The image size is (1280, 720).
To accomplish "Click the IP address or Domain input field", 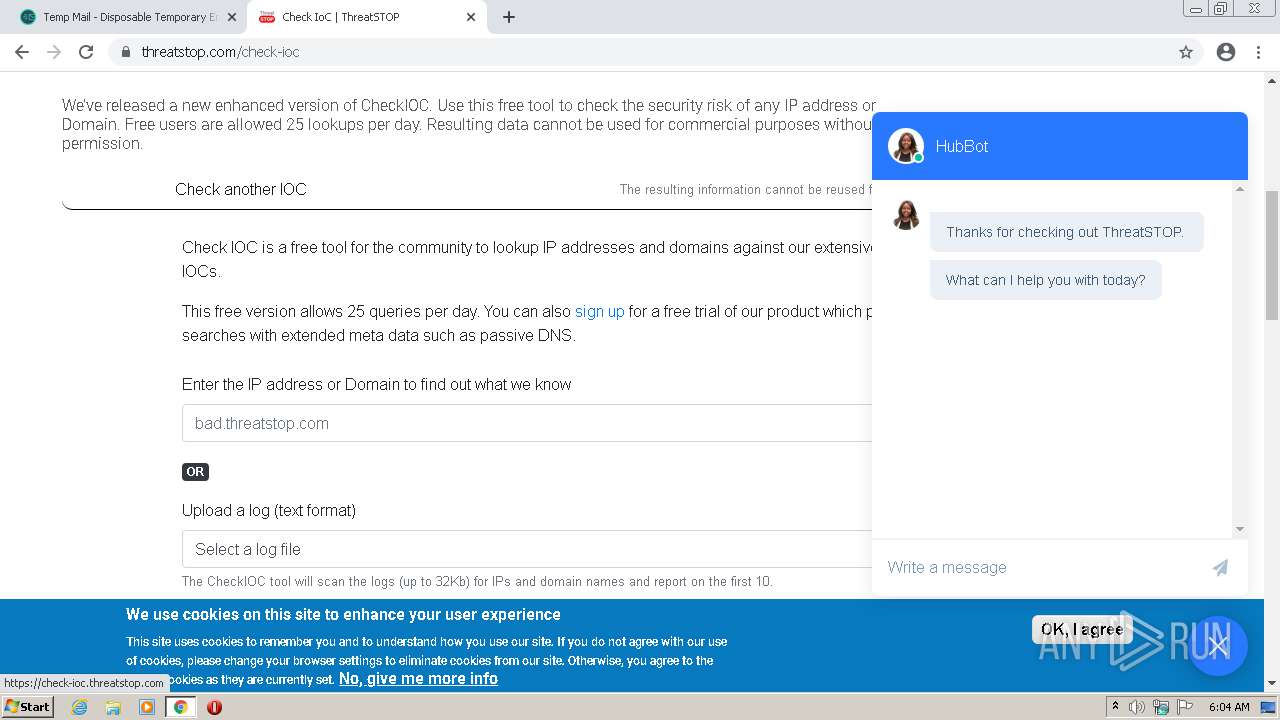I will [x=527, y=423].
